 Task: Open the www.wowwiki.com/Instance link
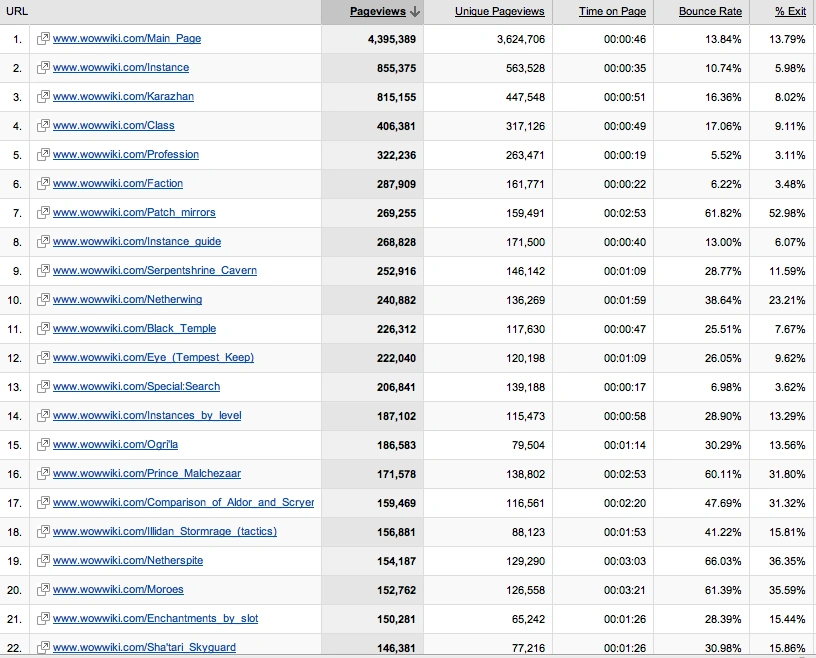pos(121,68)
